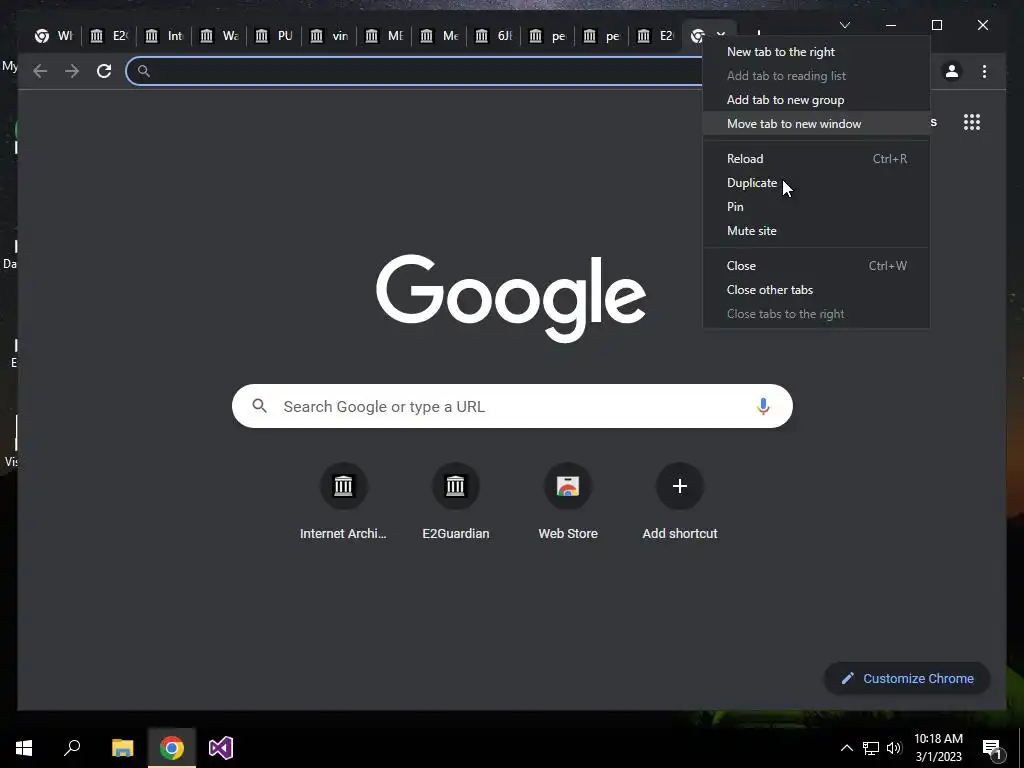Switch to the PU tab
1024x768 pixels.
tap(274, 36)
